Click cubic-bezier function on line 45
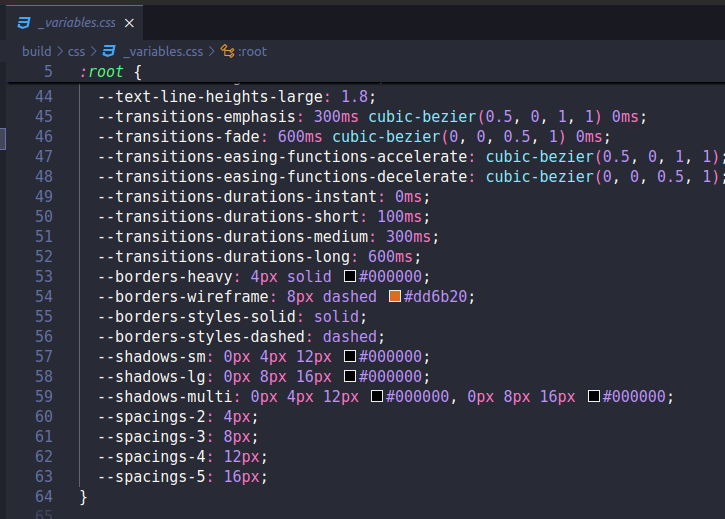This screenshot has width=725, height=519. click(x=422, y=117)
